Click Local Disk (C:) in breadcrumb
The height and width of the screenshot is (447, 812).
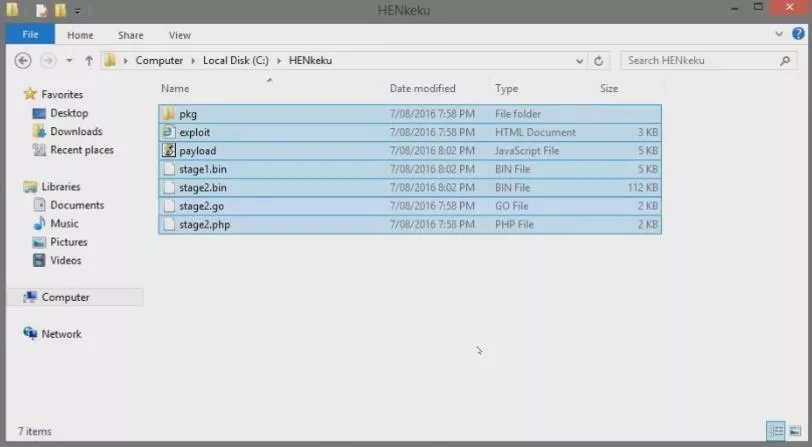click(x=238, y=60)
